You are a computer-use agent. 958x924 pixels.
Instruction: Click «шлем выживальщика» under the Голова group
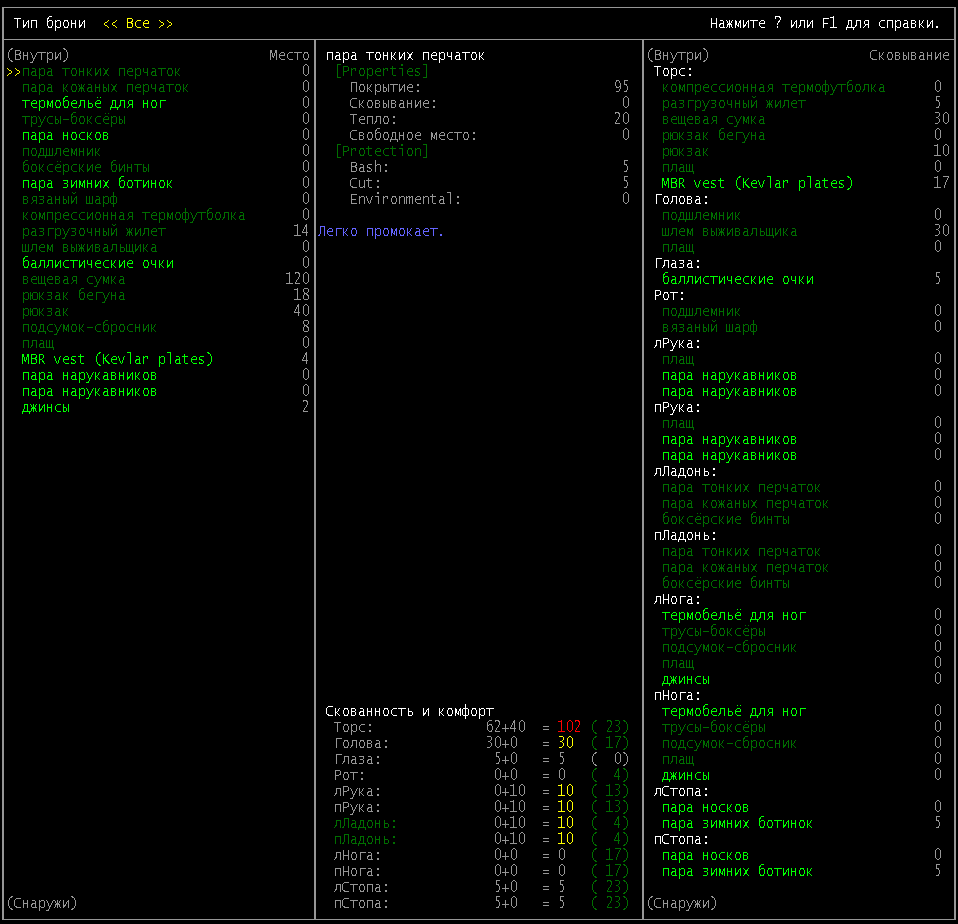click(729, 231)
